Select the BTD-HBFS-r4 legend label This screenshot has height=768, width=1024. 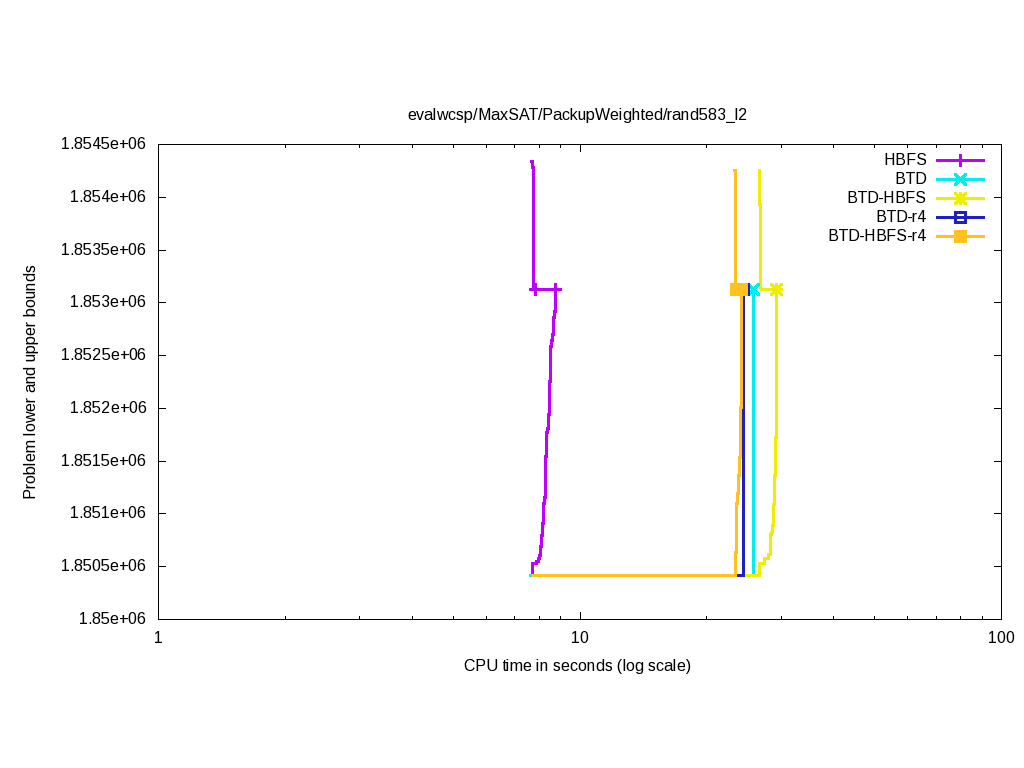876,236
